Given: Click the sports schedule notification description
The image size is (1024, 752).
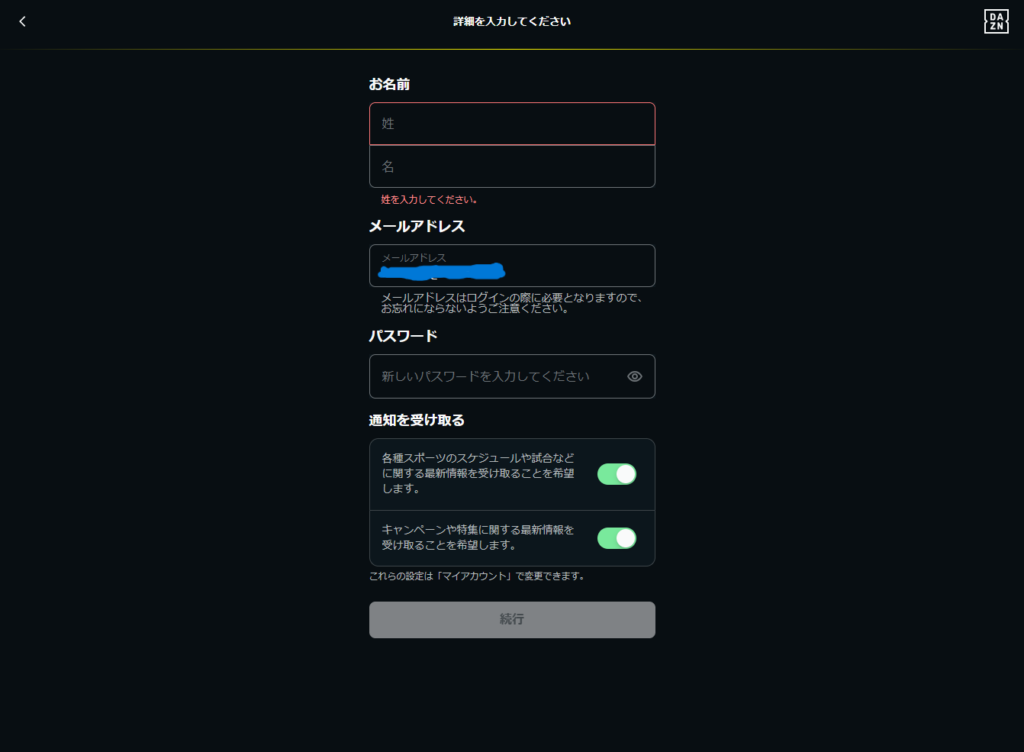Looking at the screenshot, I should (478, 474).
